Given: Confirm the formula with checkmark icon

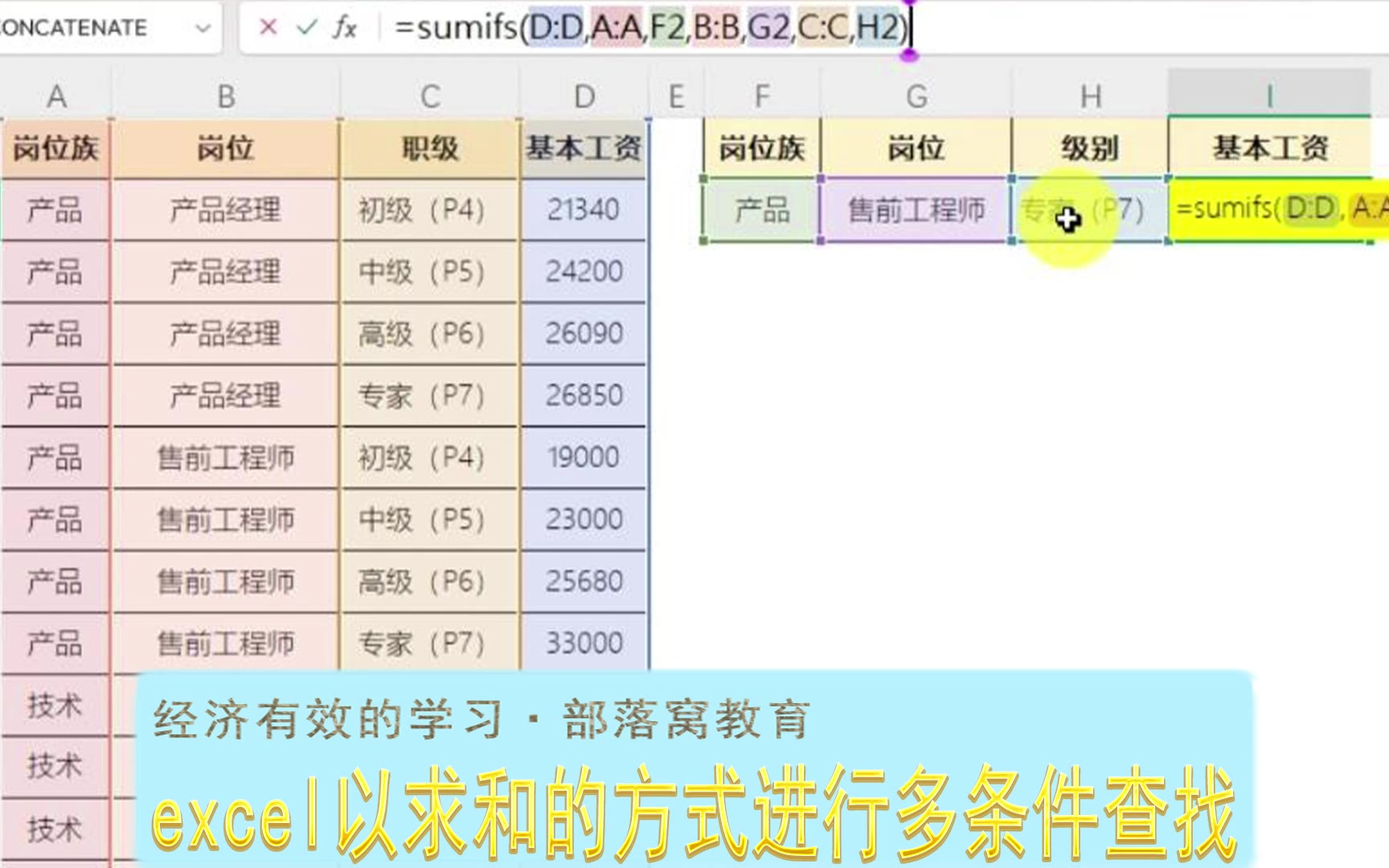Looking at the screenshot, I should click(306, 27).
